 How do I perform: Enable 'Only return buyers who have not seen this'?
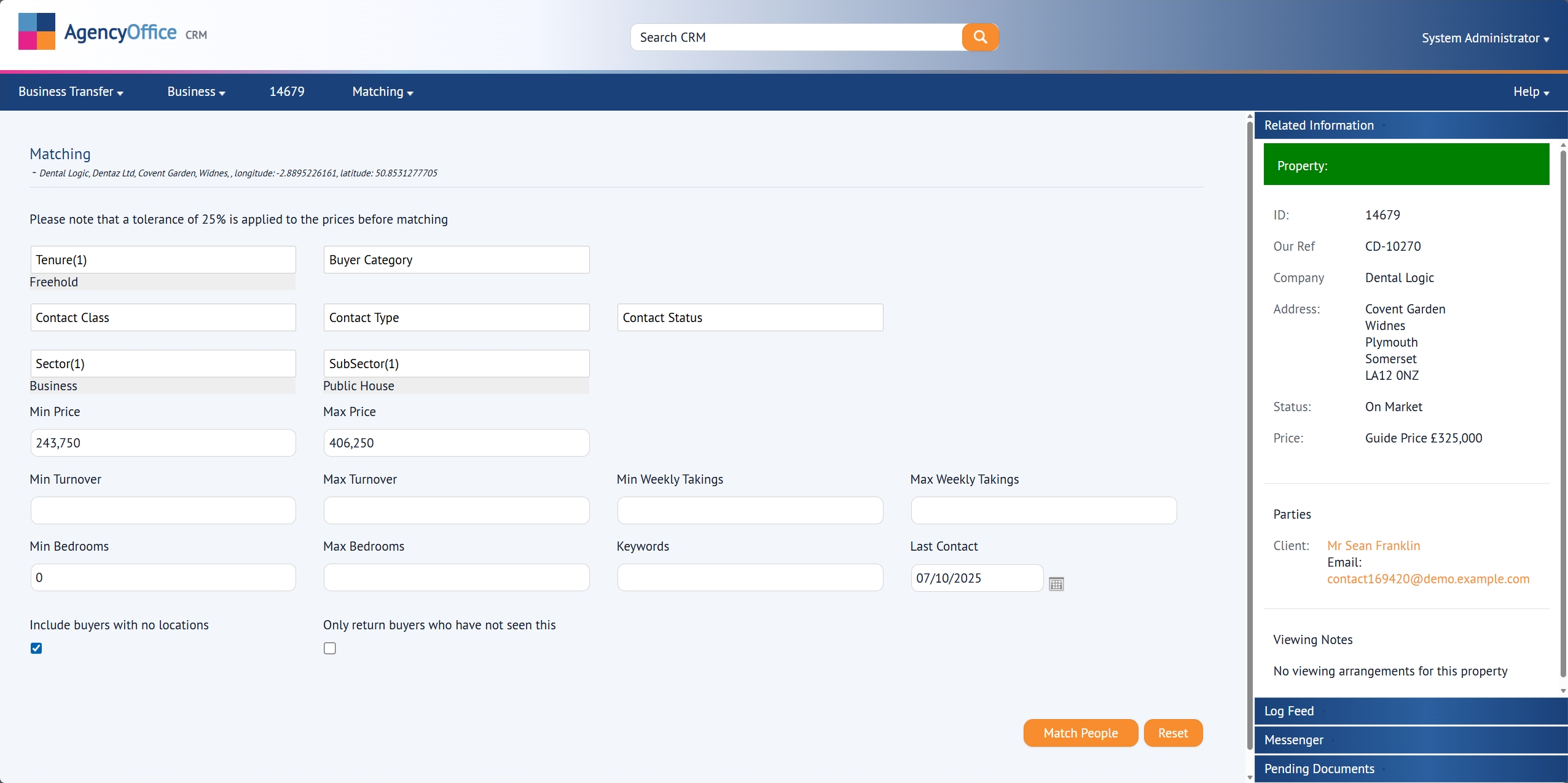(x=329, y=648)
